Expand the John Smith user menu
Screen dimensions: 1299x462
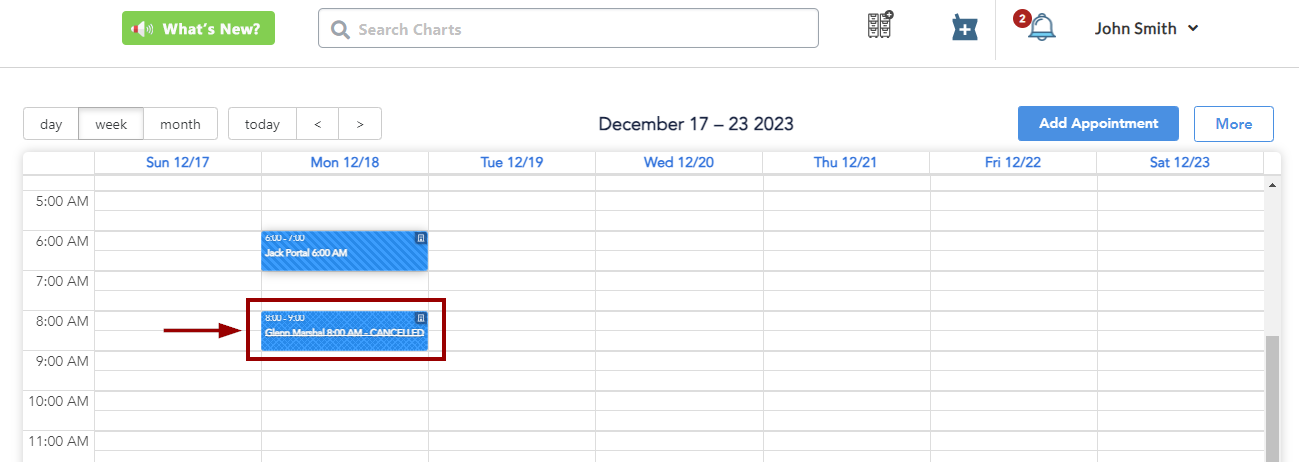point(1146,28)
